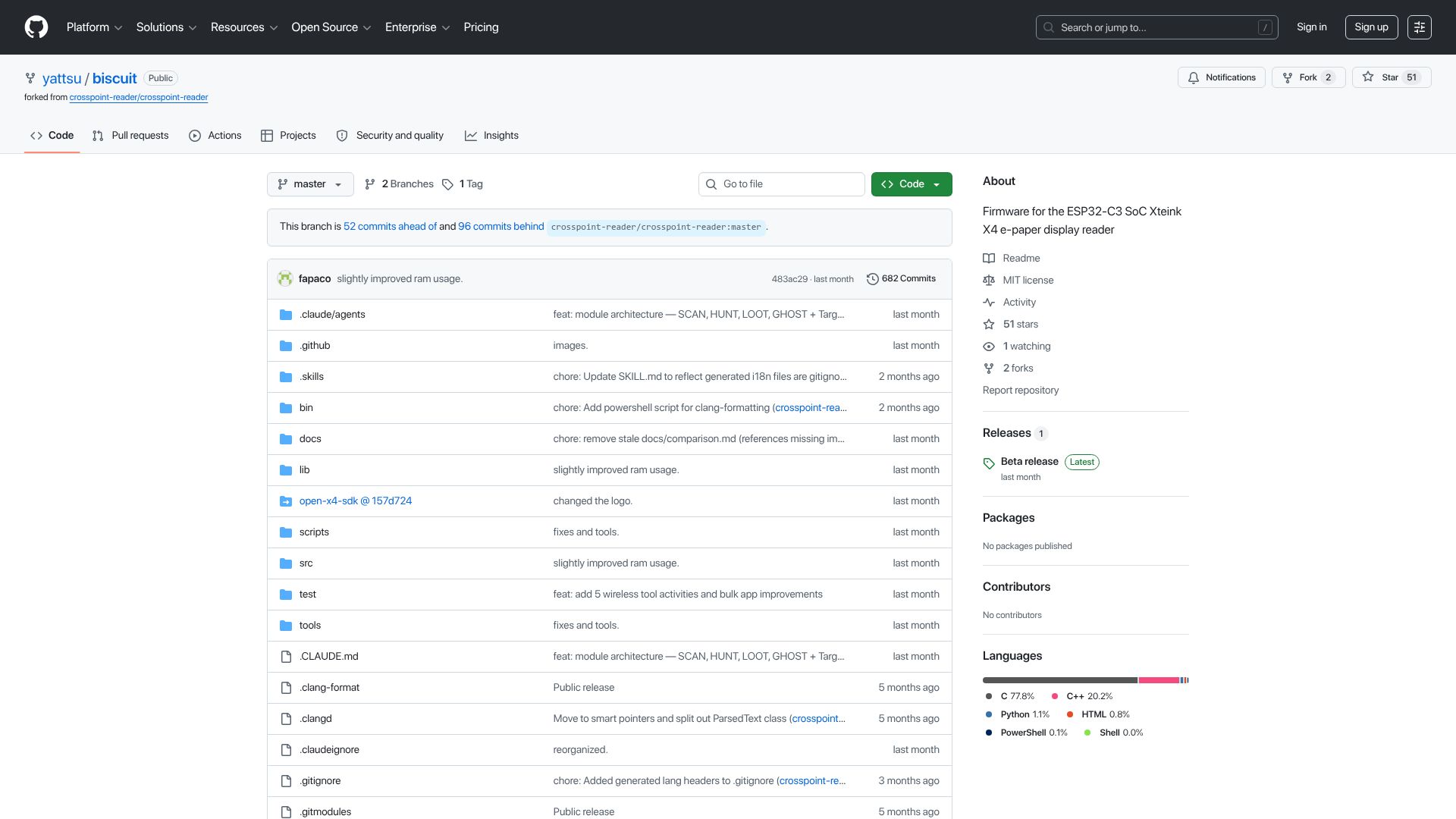This screenshot has width=1456, height=819.
Task: Click the submodule icon for open-x4-sdk
Action: coord(286,501)
